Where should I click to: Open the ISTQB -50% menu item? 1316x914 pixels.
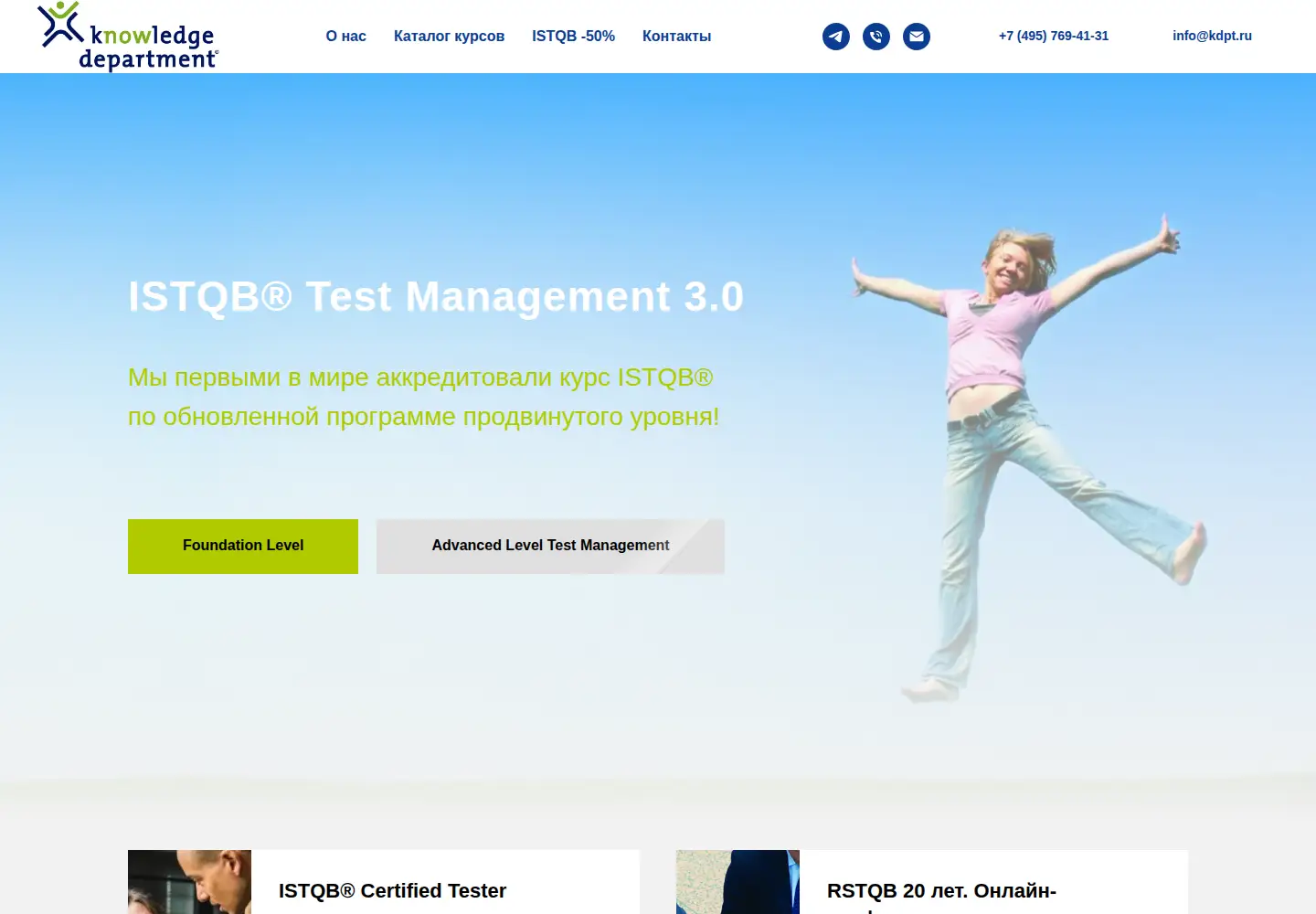point(573,37)
